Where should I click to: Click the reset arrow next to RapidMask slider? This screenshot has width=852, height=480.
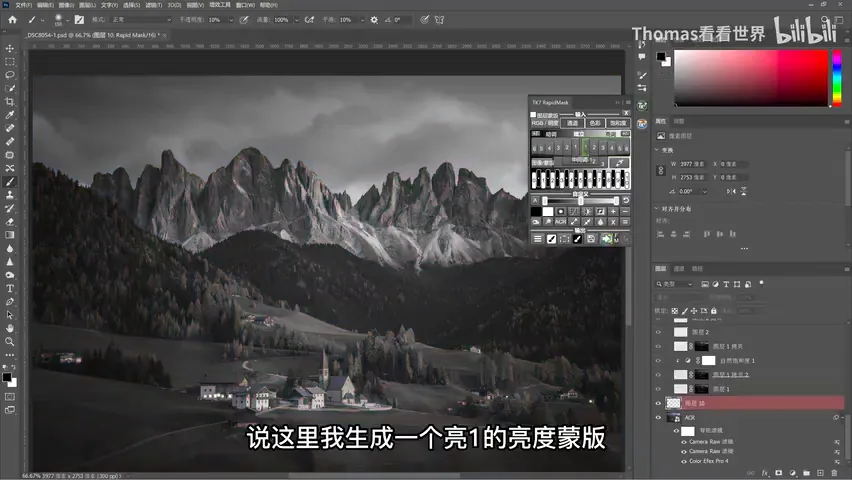click(625, 201)
